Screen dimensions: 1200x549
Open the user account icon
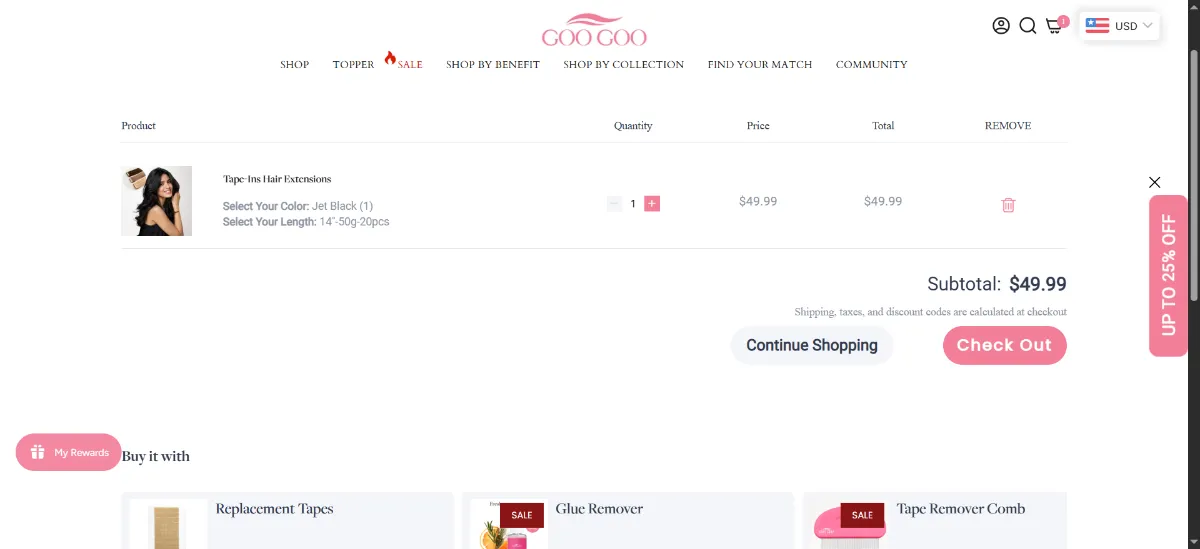point(1001,26)
